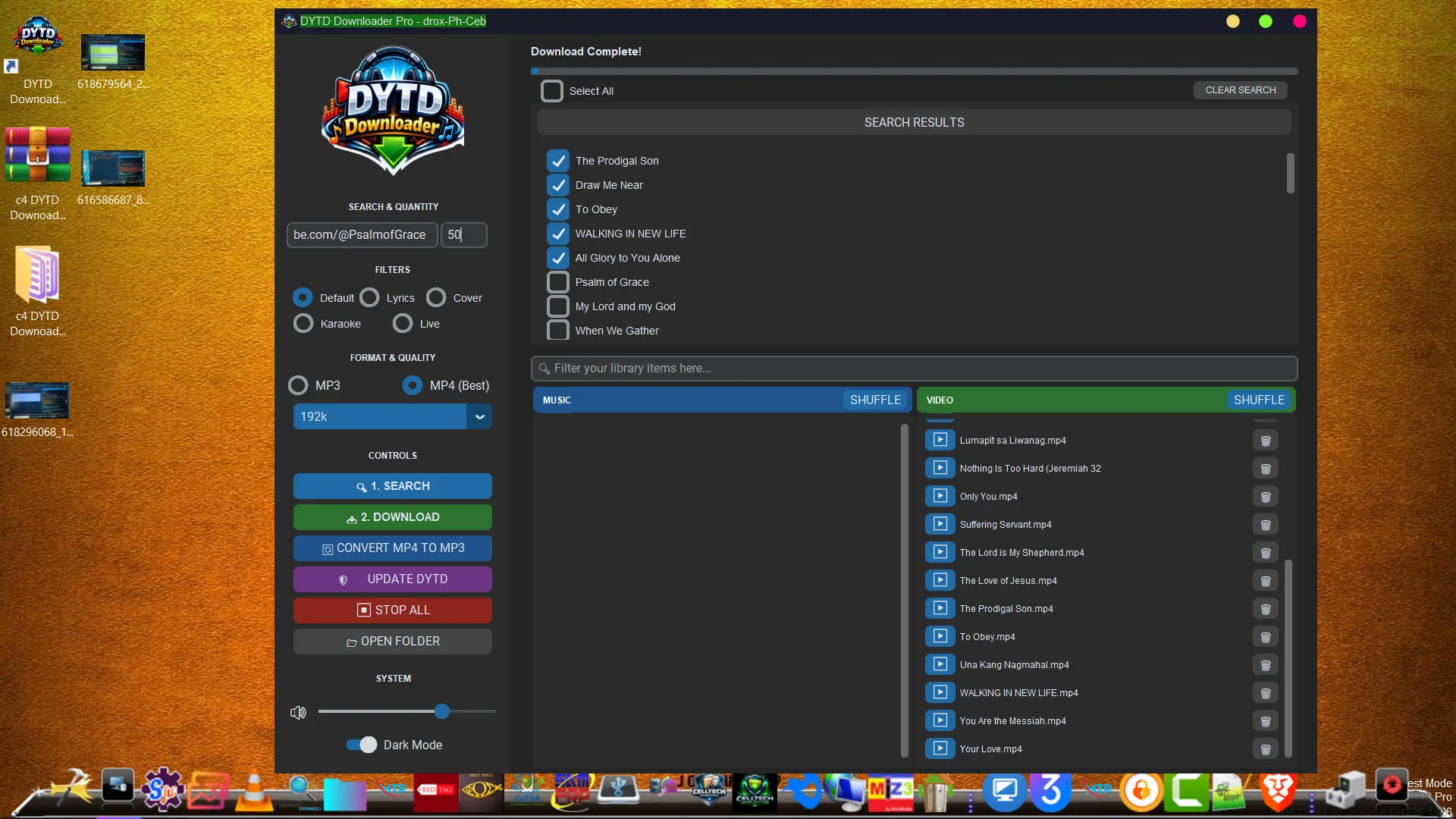Open VLC cone icon in the dock
Image resolution: width=1456 pixels, height=819 pixels.
(254, 792)
